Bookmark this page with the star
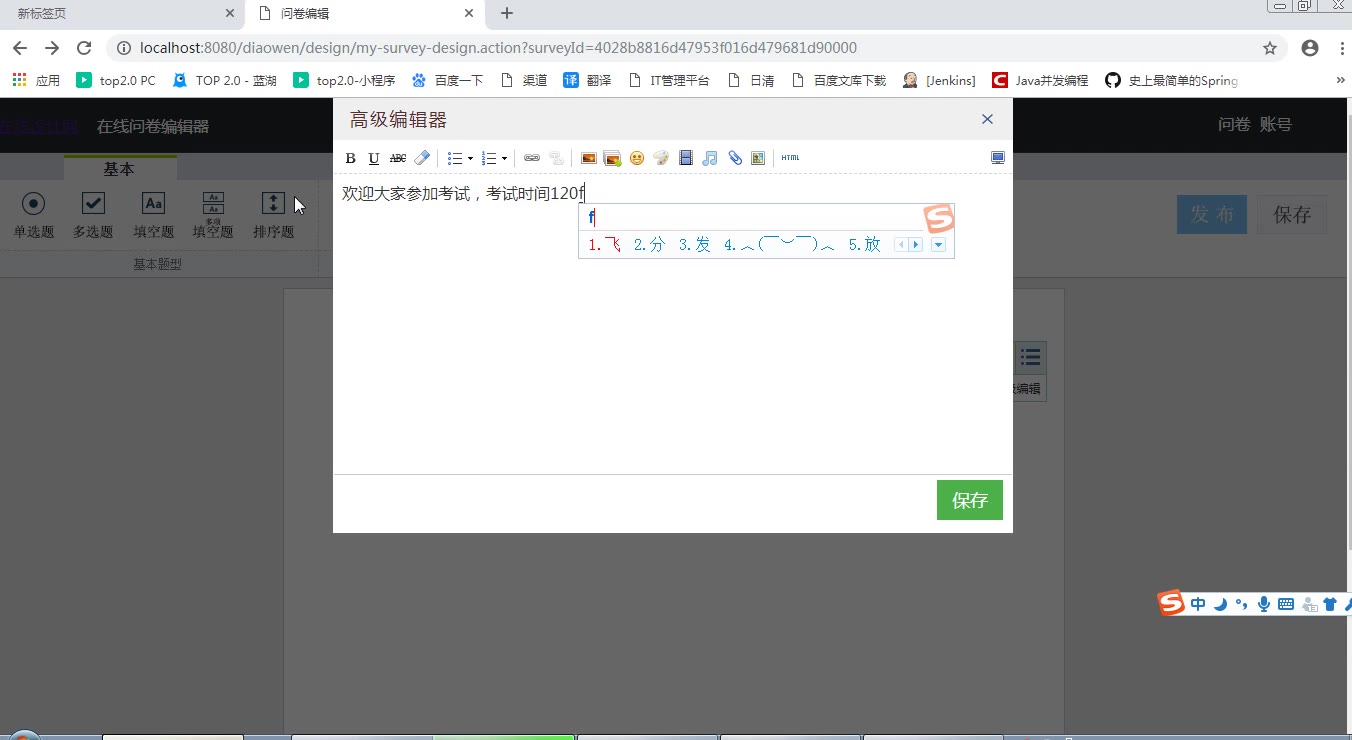Image resolution: width=1352 pixels, height=740 pixels. point(1270,48)
